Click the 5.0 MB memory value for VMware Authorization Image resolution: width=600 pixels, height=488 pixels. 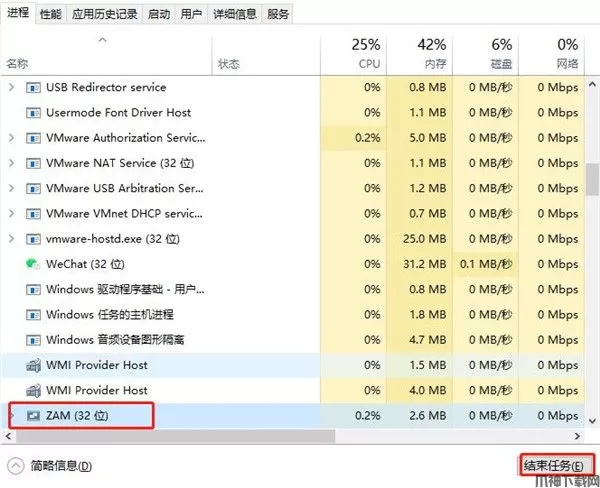pyautogui.click(x=427, y=138)
